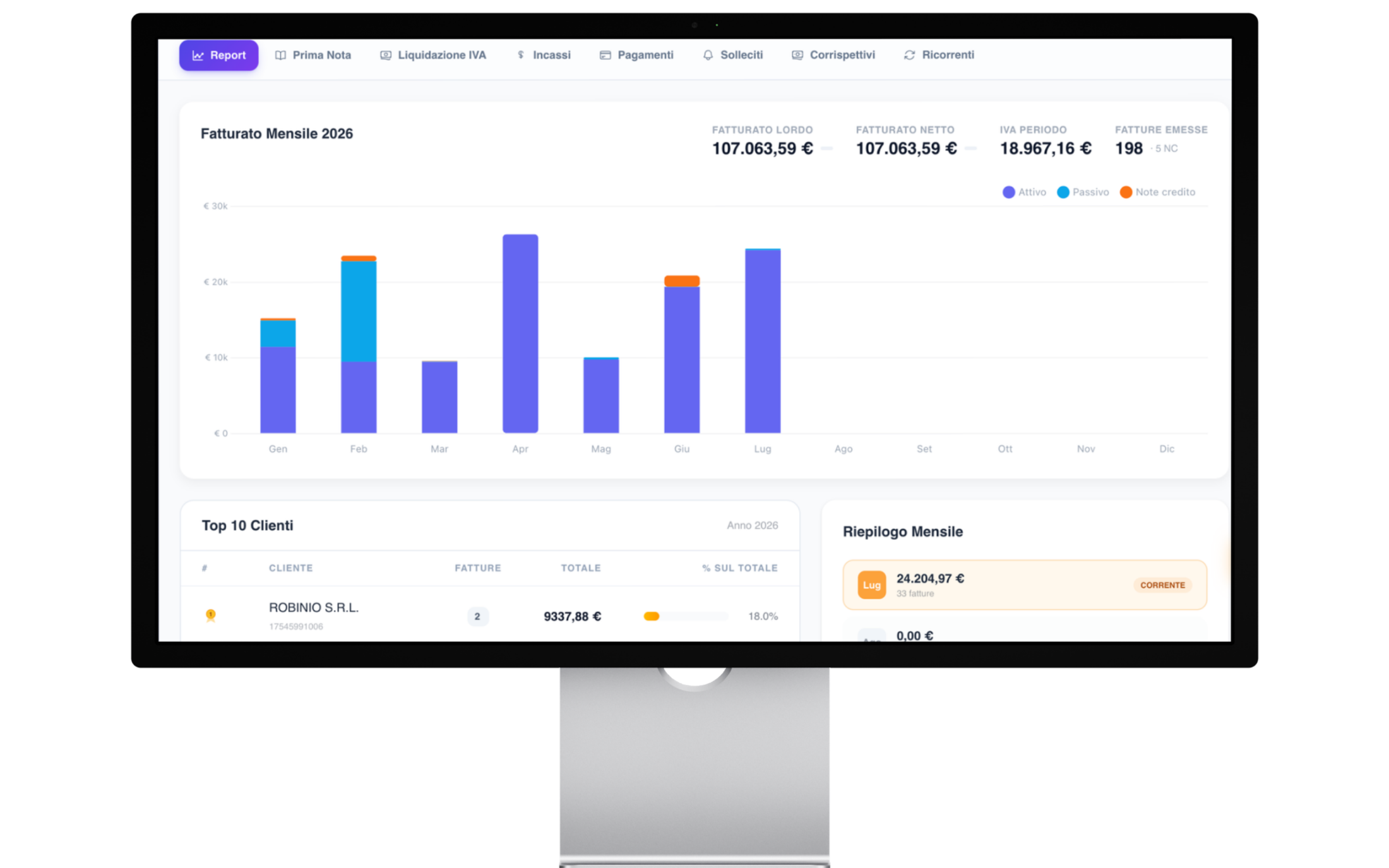Image resolution: width=1389 pixels, height=868 pixels.
Task: Click the Pagamenti card icon
Action: coord(605,56)
